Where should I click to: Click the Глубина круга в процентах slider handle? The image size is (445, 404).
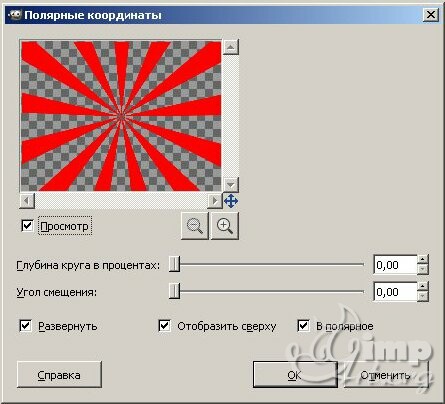tap(174, 264)
